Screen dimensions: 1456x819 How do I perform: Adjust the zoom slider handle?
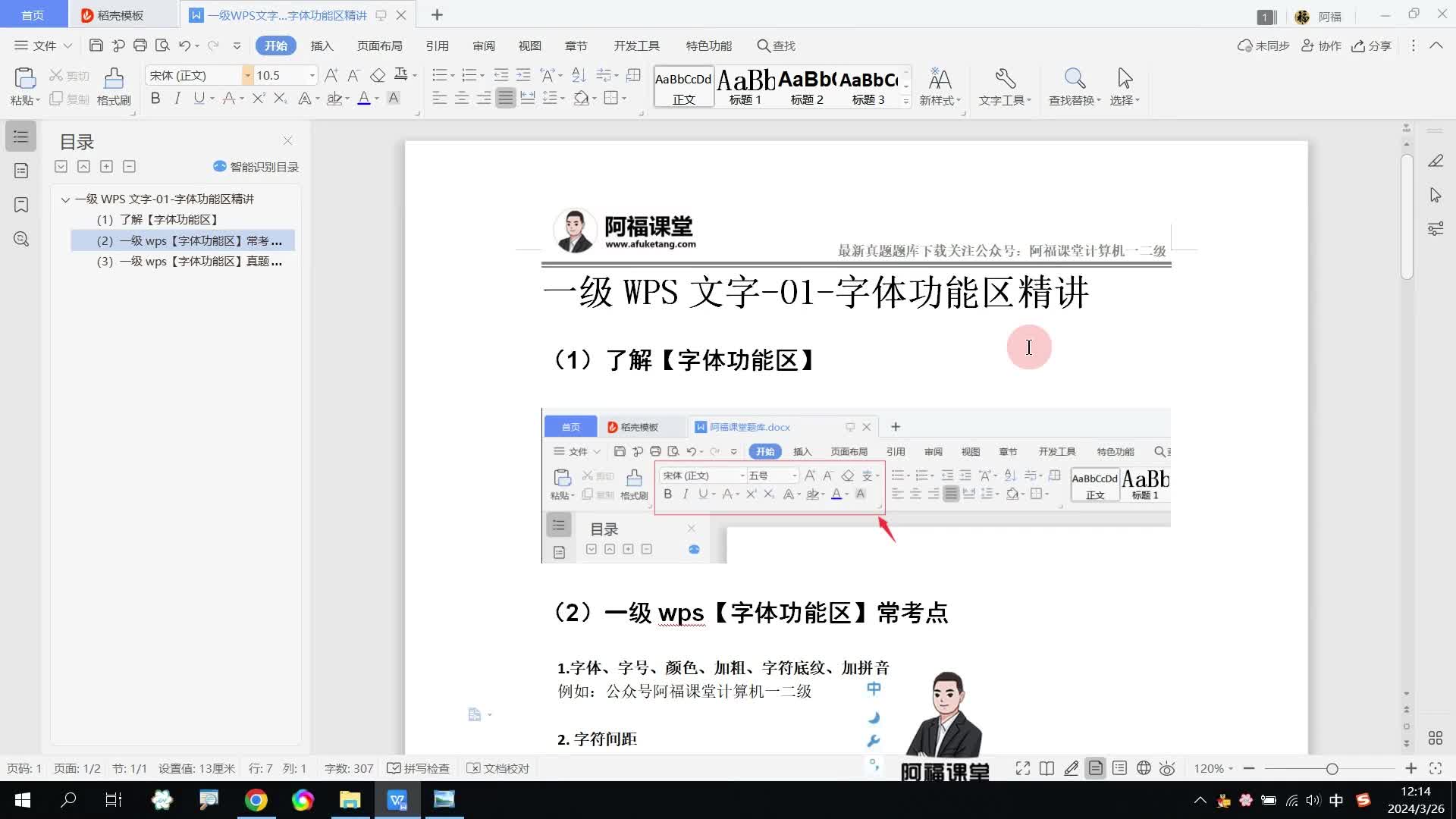point(1332,769)
